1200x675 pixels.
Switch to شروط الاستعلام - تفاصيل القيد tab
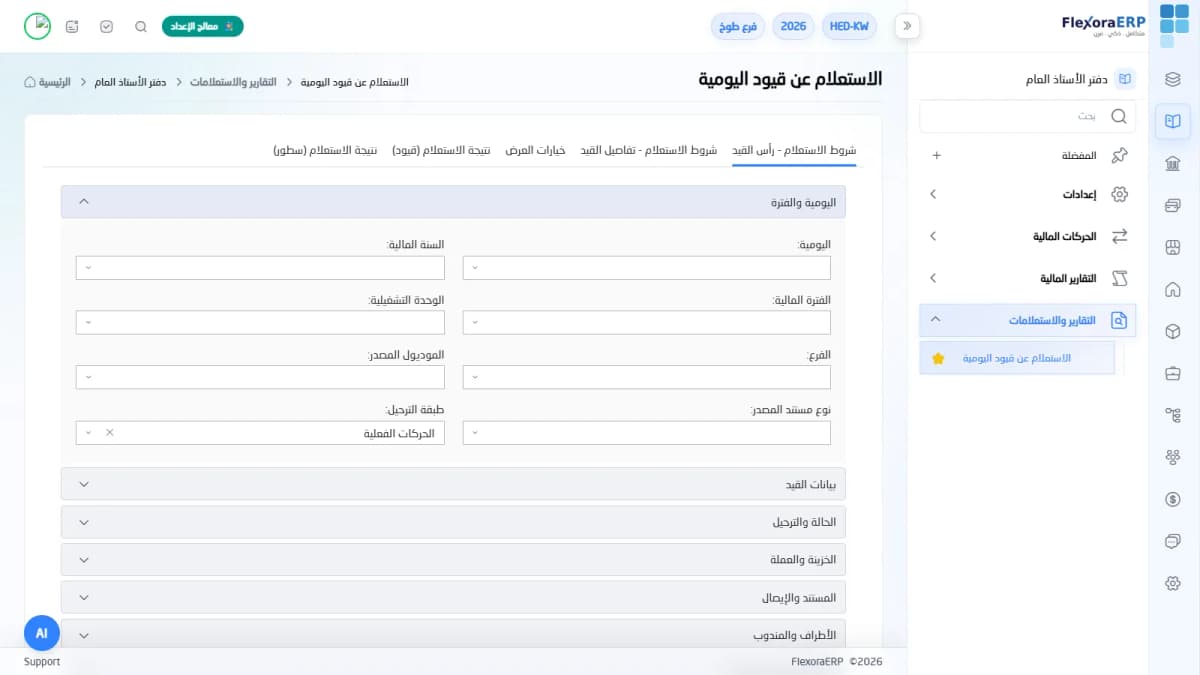tap(649, 150)
